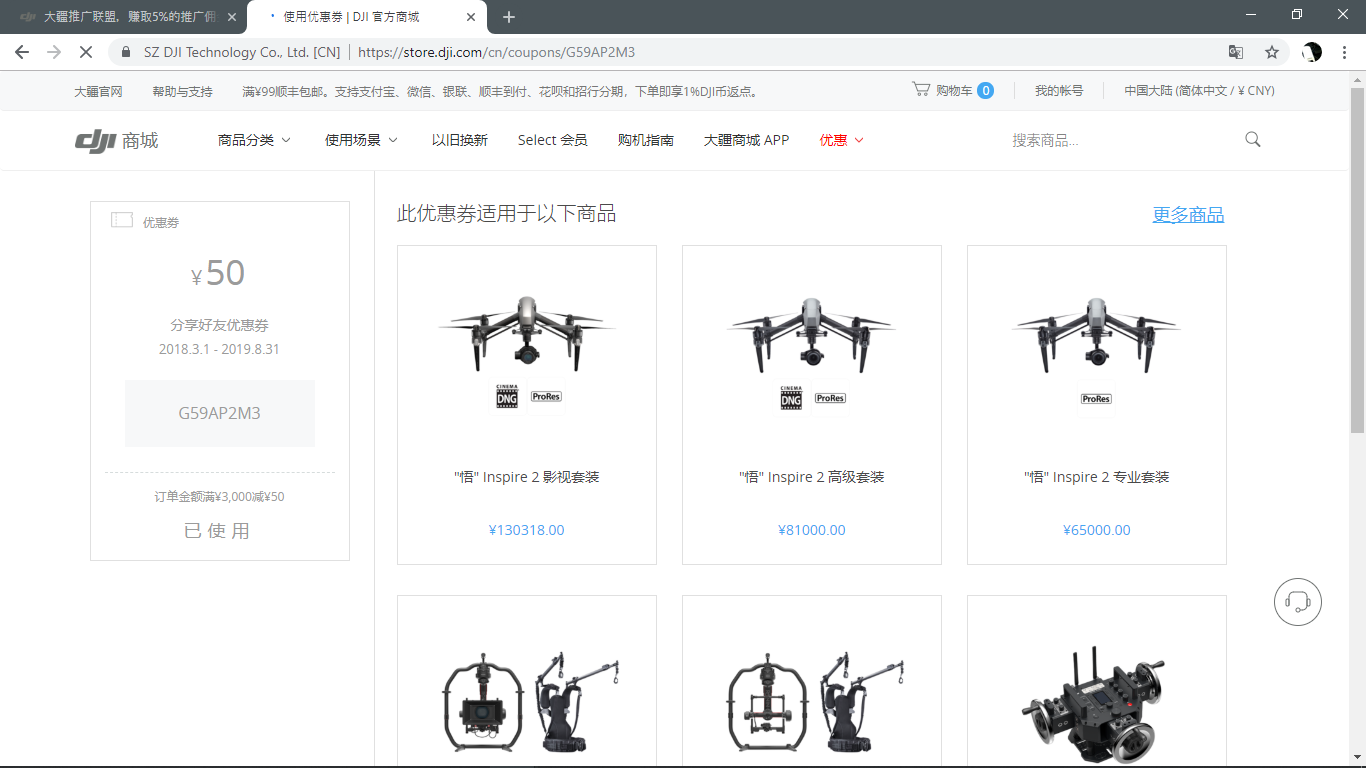Image resolution: width=1366 pixels, height=768 pixels.
Task: Stop page loading with the X button
Action: point(86,52)
